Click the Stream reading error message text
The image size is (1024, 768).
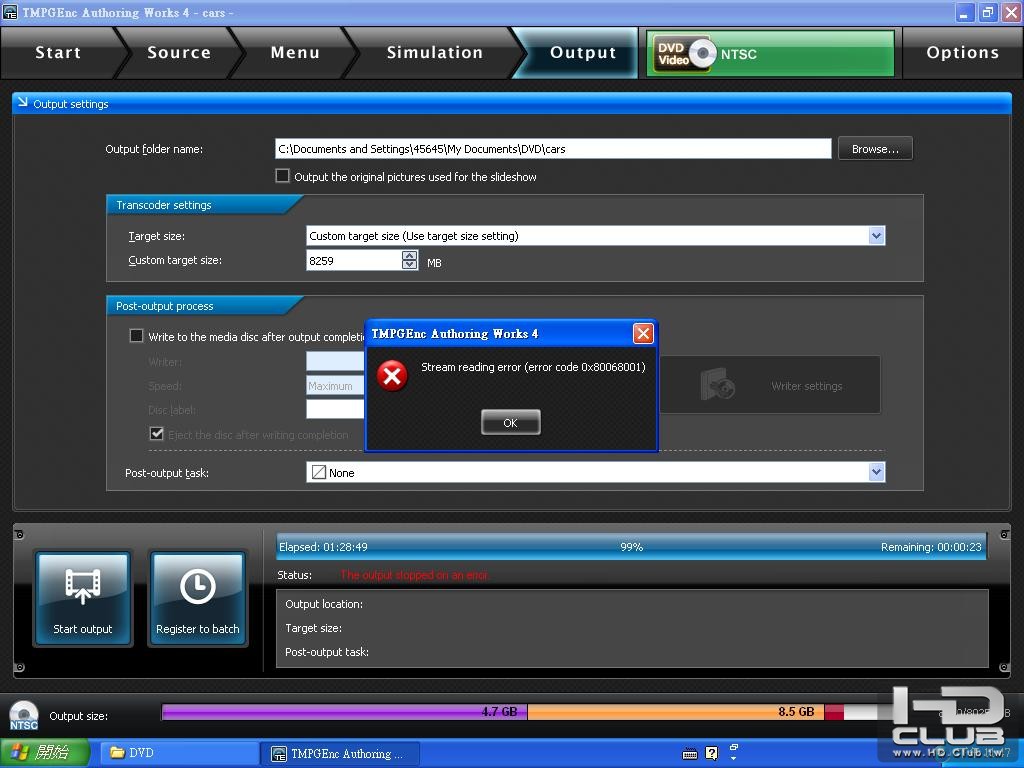(533, 367)
